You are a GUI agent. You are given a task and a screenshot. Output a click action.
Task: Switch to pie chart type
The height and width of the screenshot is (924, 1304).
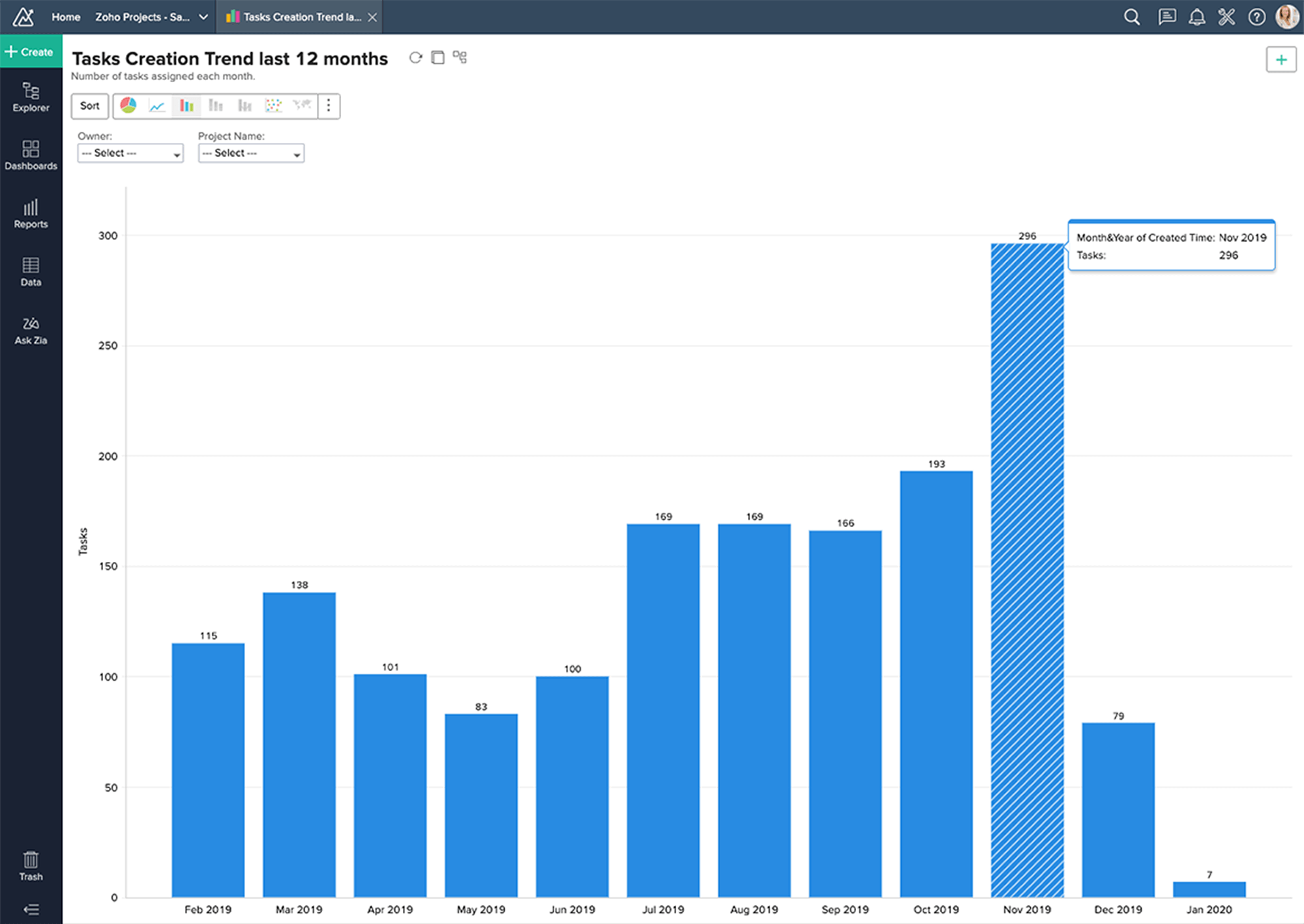coord(128,106)
